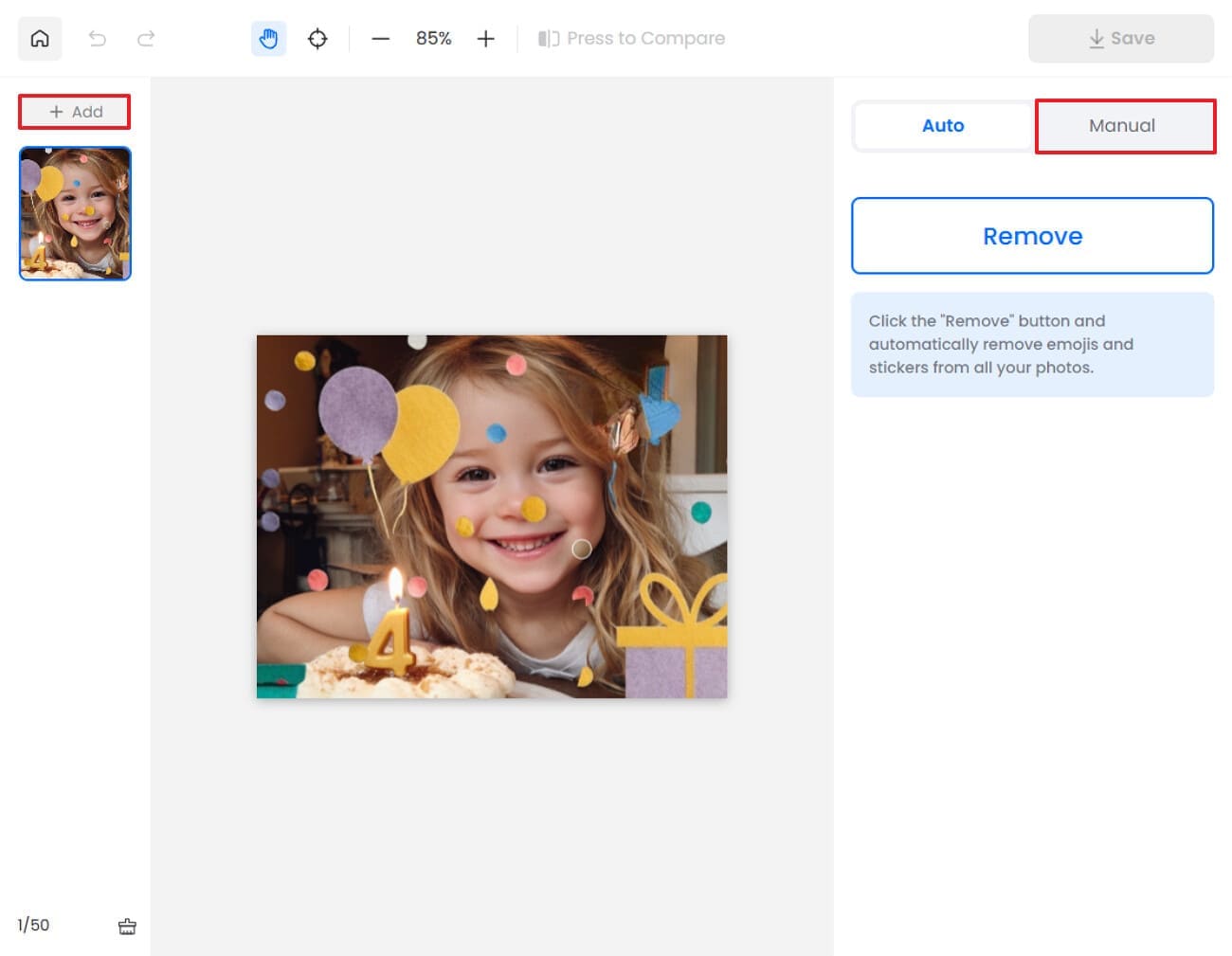The image size is (1232, 956).
Task: Save the edited photo
Action: click(x=1121, y=39)
